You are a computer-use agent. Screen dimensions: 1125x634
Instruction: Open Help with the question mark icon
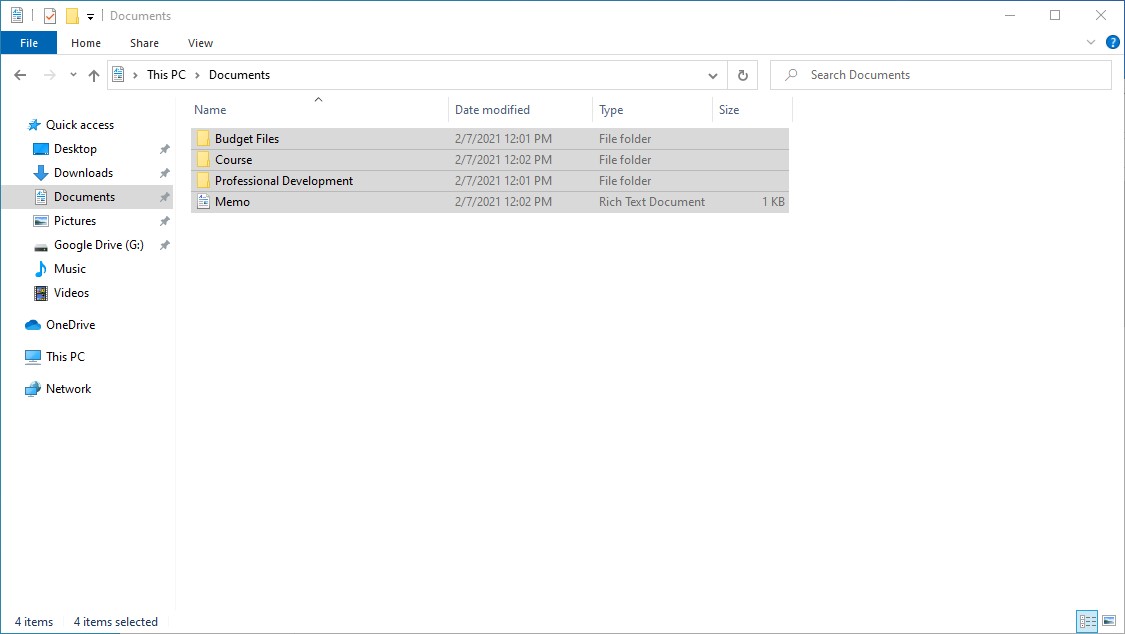[1112, 43]
